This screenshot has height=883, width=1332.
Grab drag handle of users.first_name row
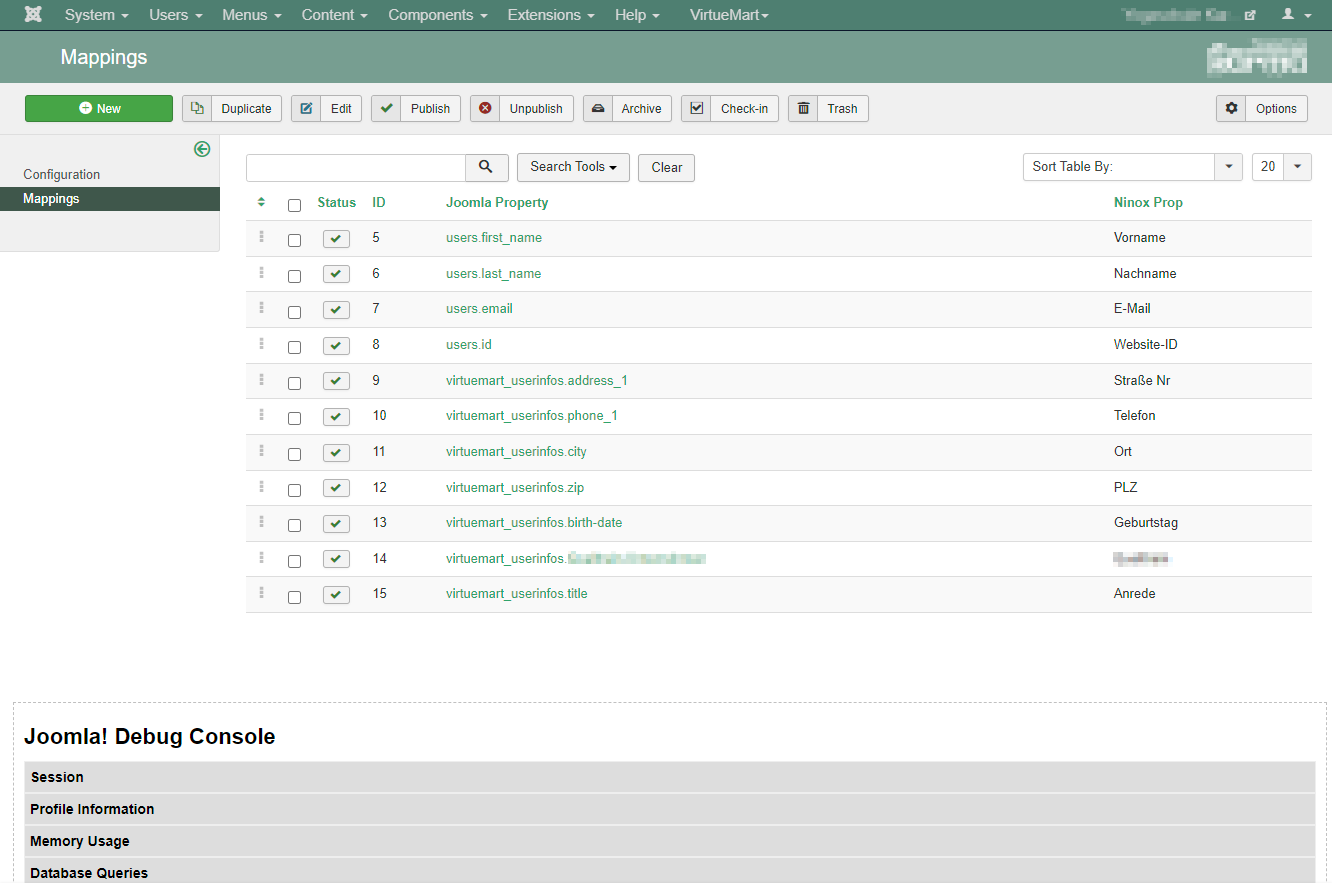pyautogui.click(x=261, y=237)
